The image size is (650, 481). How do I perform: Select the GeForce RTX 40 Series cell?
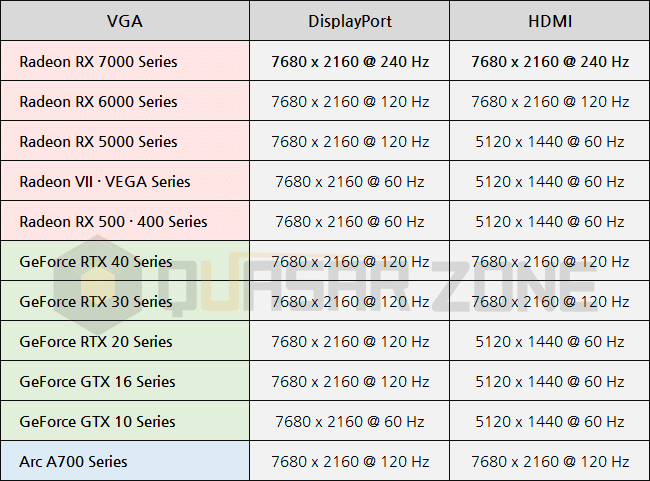125,261
